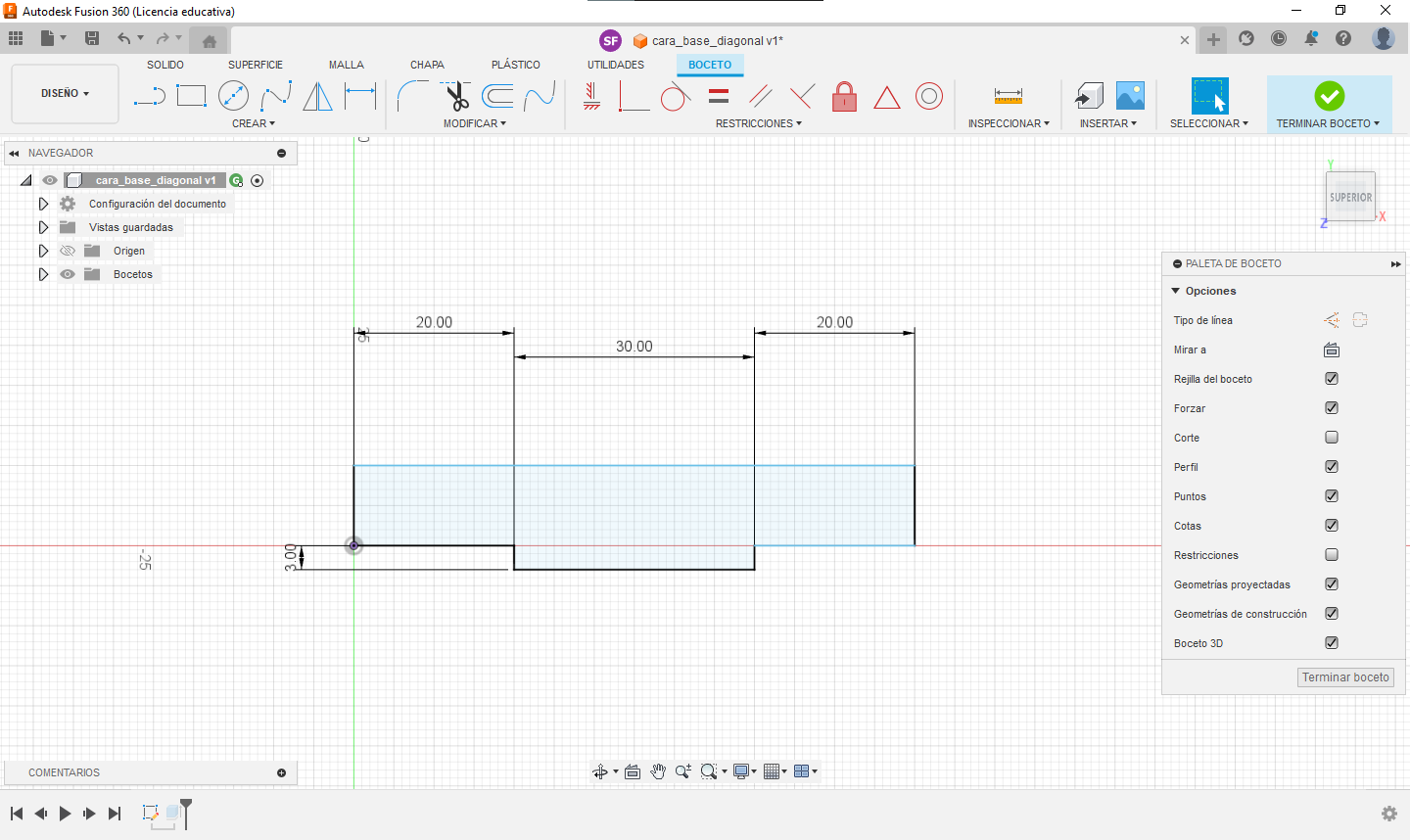The height and width of the screenshot is (840, 1410).
Task: Apply the Tangent constraint
Action: (675, 96)
